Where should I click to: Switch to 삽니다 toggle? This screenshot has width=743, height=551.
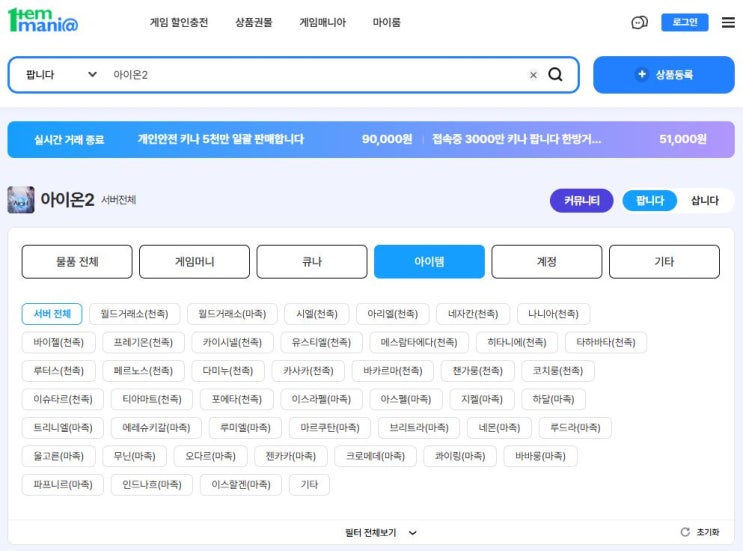(705, 200)
